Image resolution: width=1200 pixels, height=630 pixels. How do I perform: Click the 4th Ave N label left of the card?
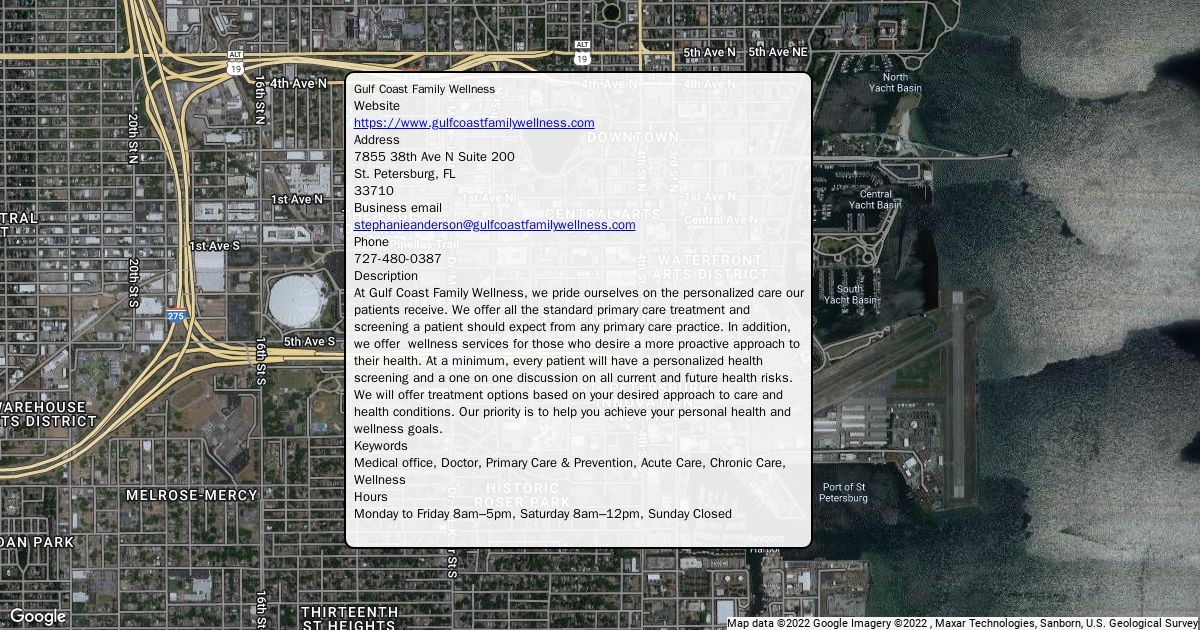pyautogui.click(x=298, y=83)
